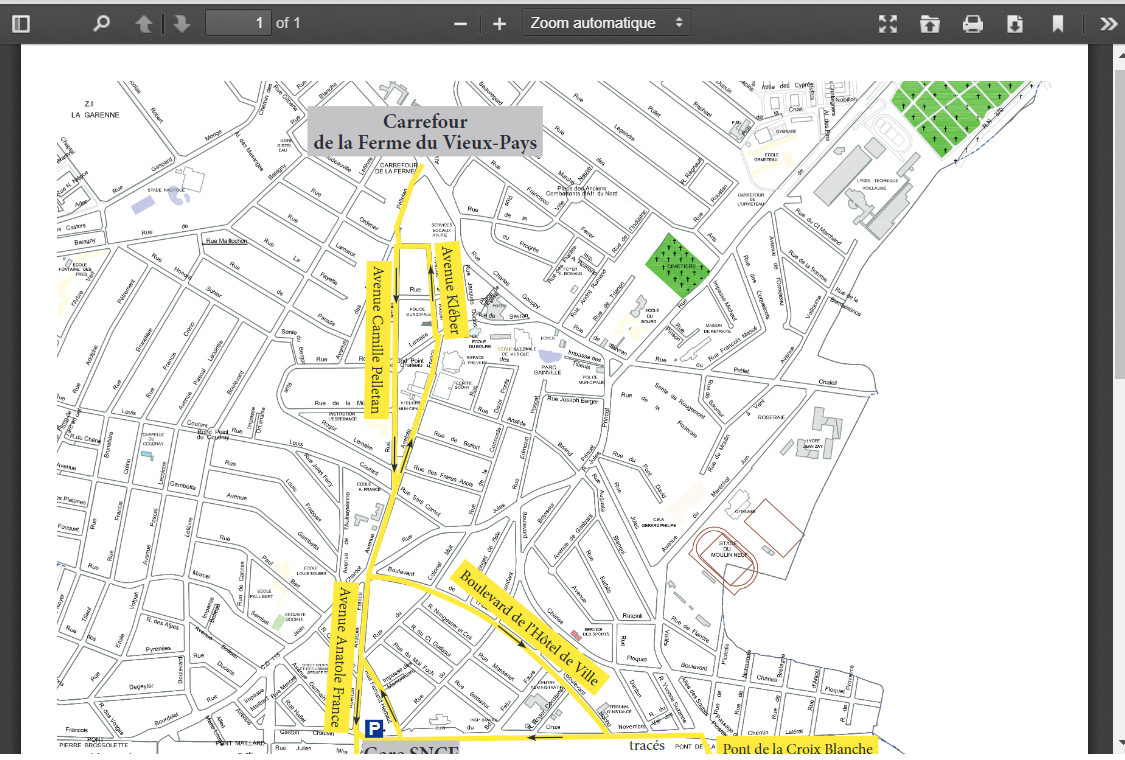1125x760 pixels.
Task: Expand the tools menu with double chevron
Action: (x=1107, y=24)
